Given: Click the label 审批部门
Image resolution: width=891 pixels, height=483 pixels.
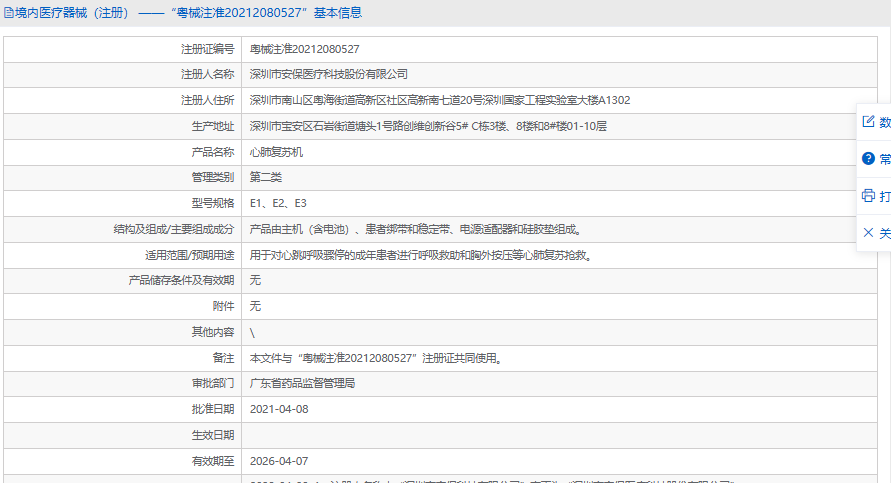Looking at the screenshot, I should coord(213,384).
